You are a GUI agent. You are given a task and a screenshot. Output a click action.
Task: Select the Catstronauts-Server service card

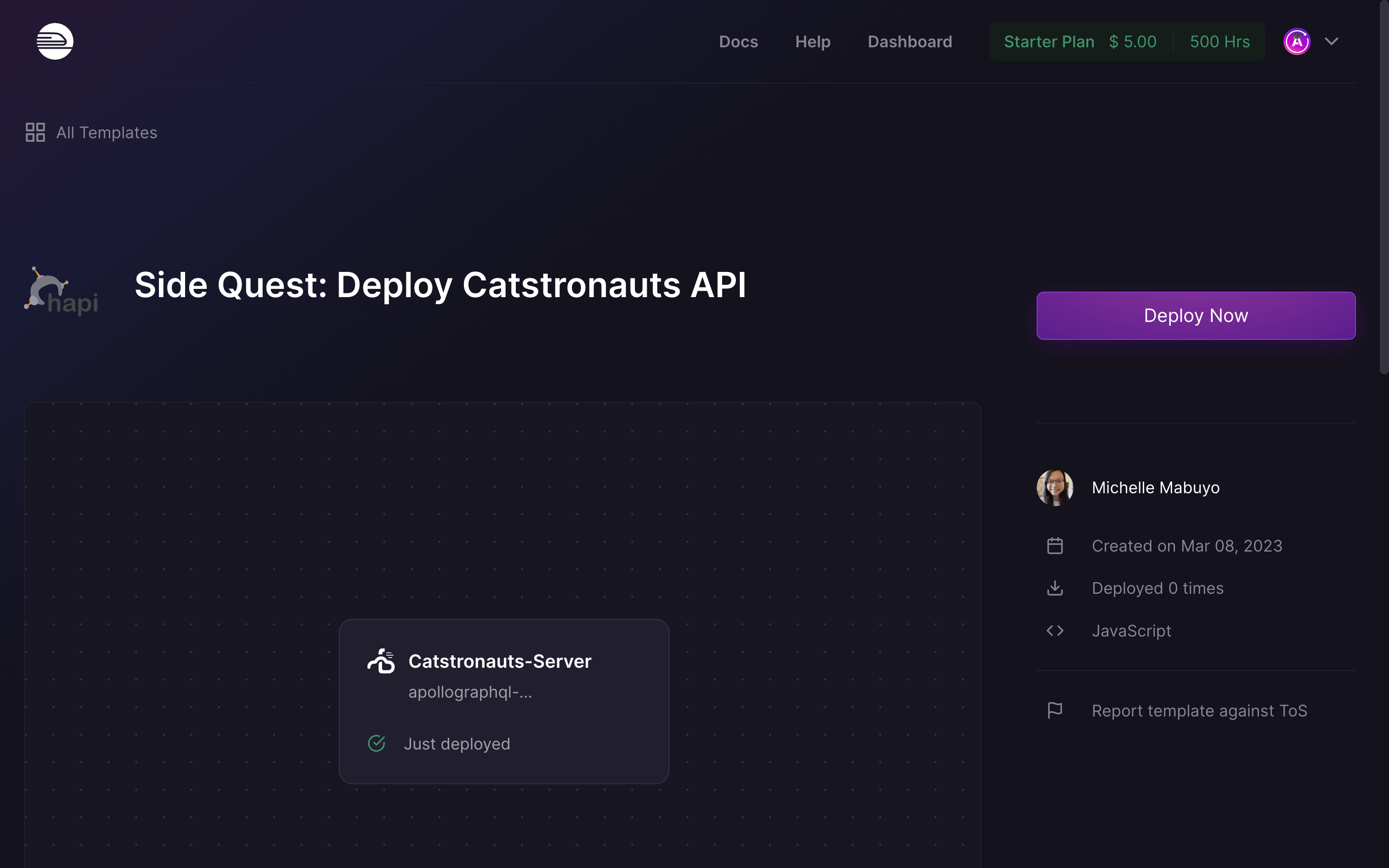pos(503,700)
